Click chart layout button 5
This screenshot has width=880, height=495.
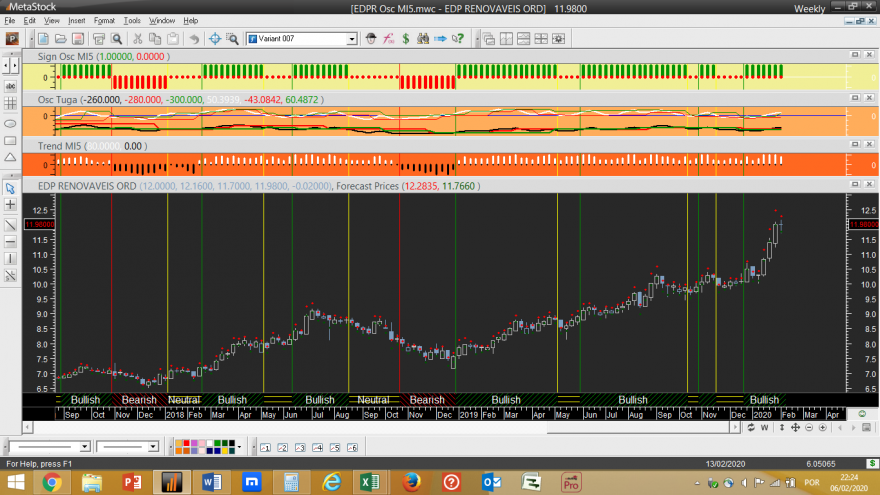[335, 447]
